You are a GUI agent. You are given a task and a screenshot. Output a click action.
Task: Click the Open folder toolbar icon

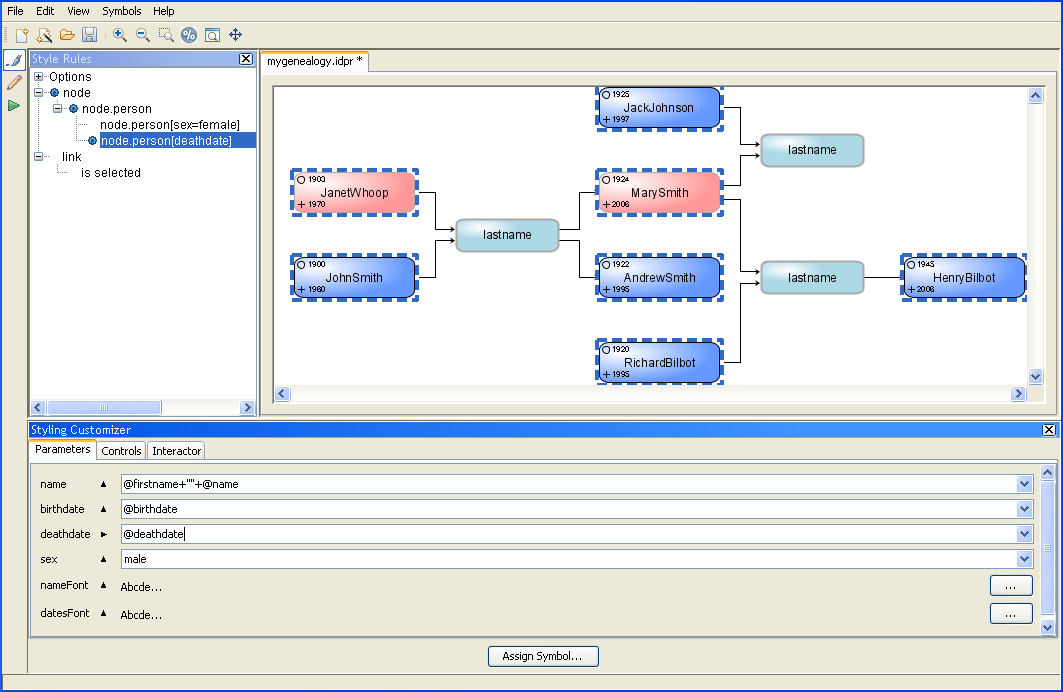[67, 35]
